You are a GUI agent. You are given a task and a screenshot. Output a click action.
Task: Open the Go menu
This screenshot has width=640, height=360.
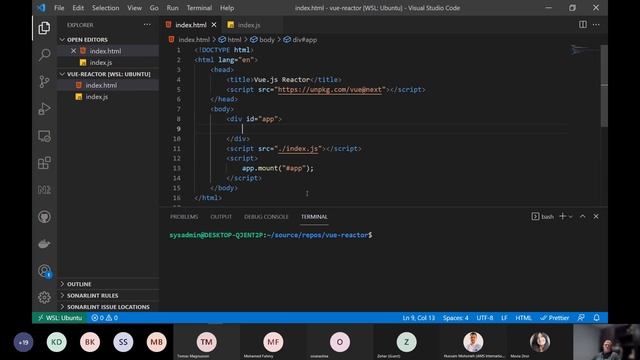154,8
